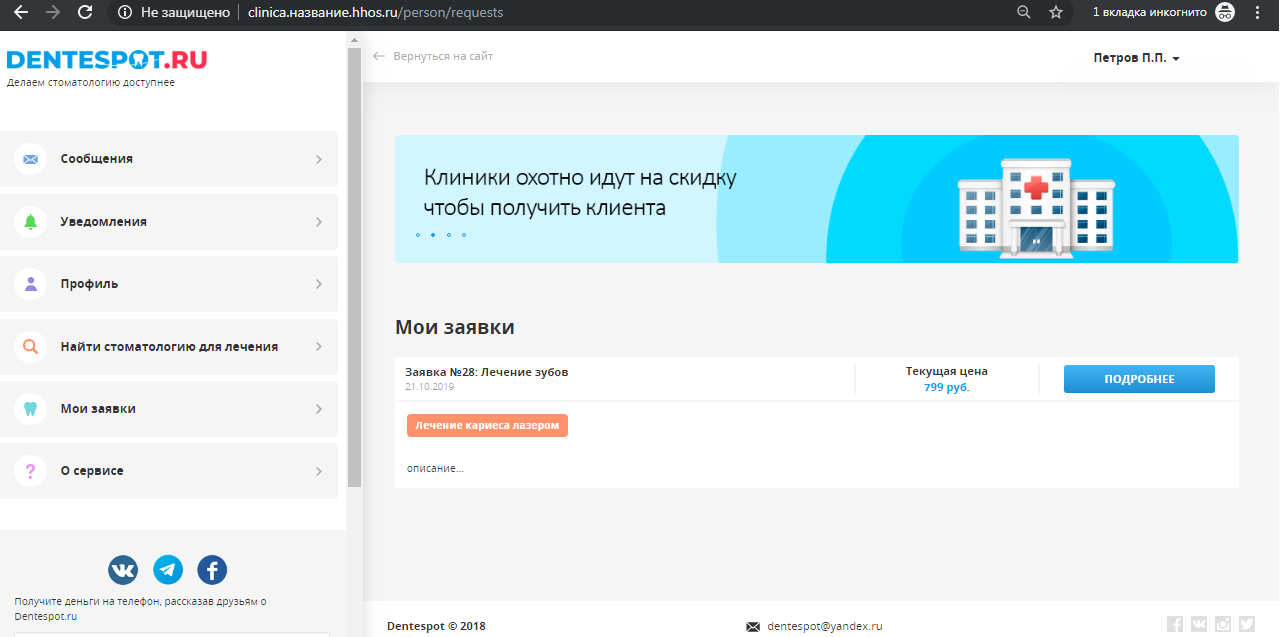Expand Профиль chevron arrow
The height and width of the screenshot is (637, 1280).
pyautogui.click(x=319, y=284)
